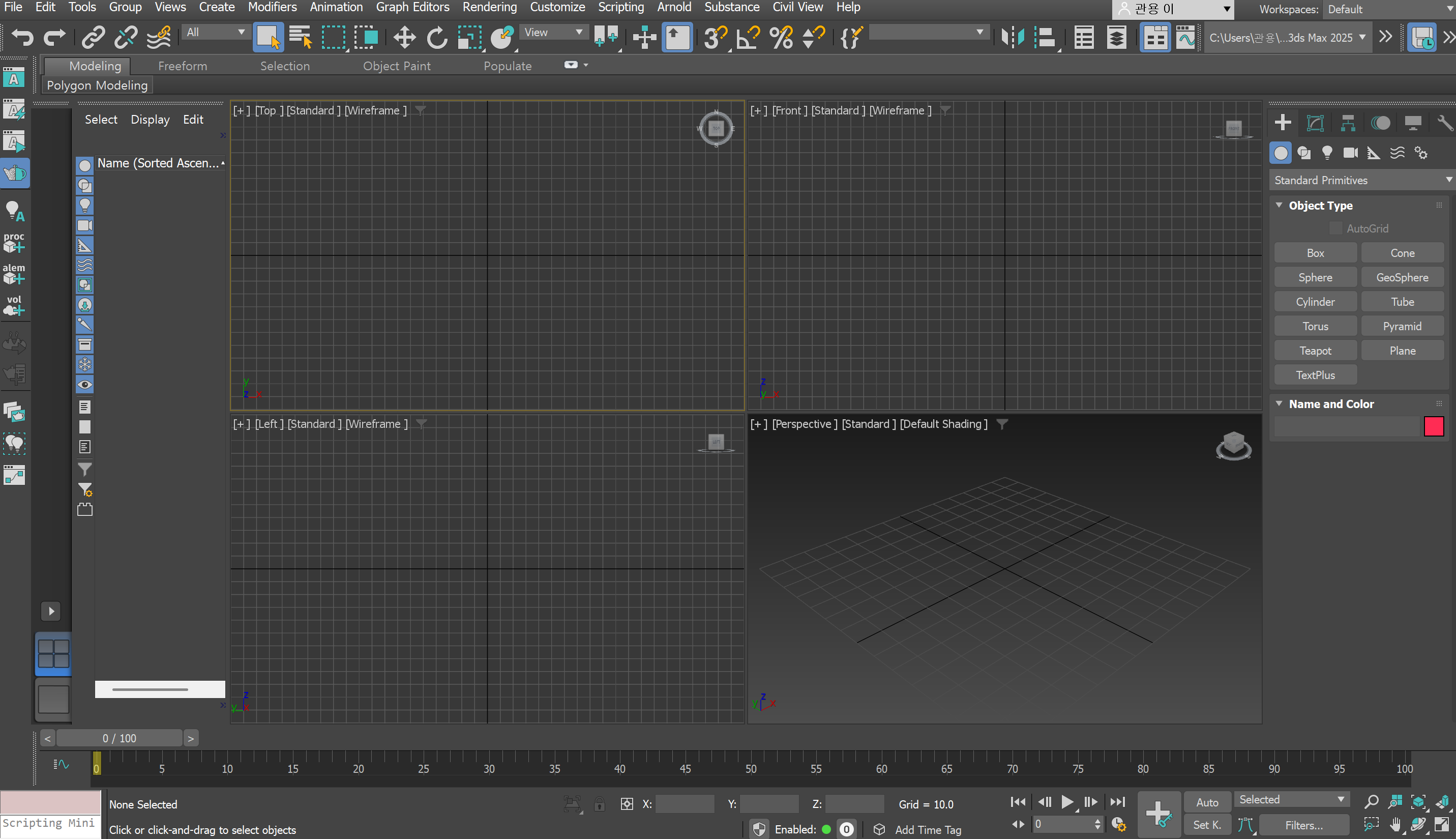Switch to the Modify panel tab
The image size is (1456, 839).
[x=1315, y=123]
